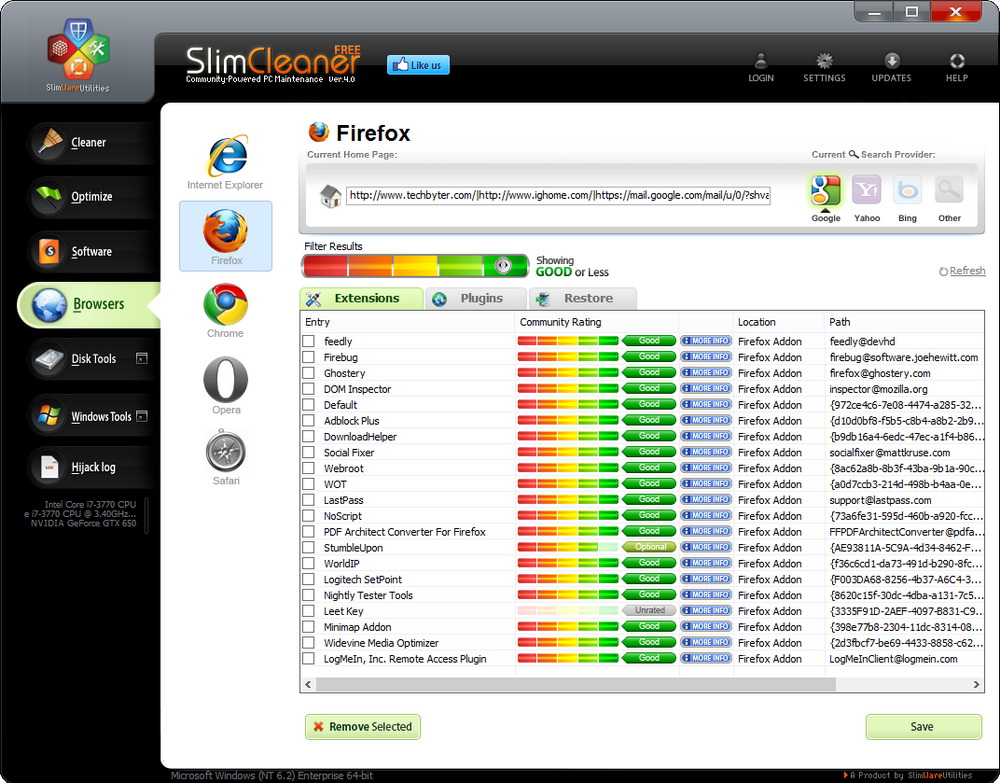1000x783 pixels.
Task: Click the SlimWare Utilities logo
Action: coord(78,55)
